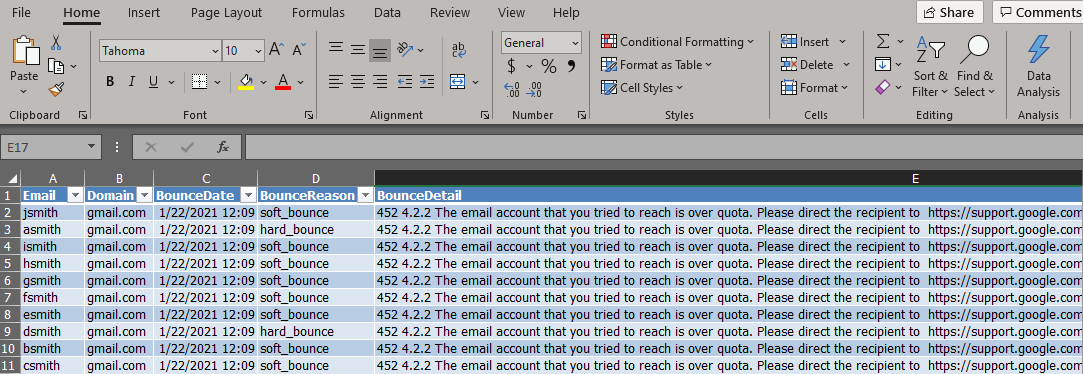Image resolution: width=1083 pixels, height=374 pixels.
Task: Toggle Wrap Text
Action: pos(459,50)
